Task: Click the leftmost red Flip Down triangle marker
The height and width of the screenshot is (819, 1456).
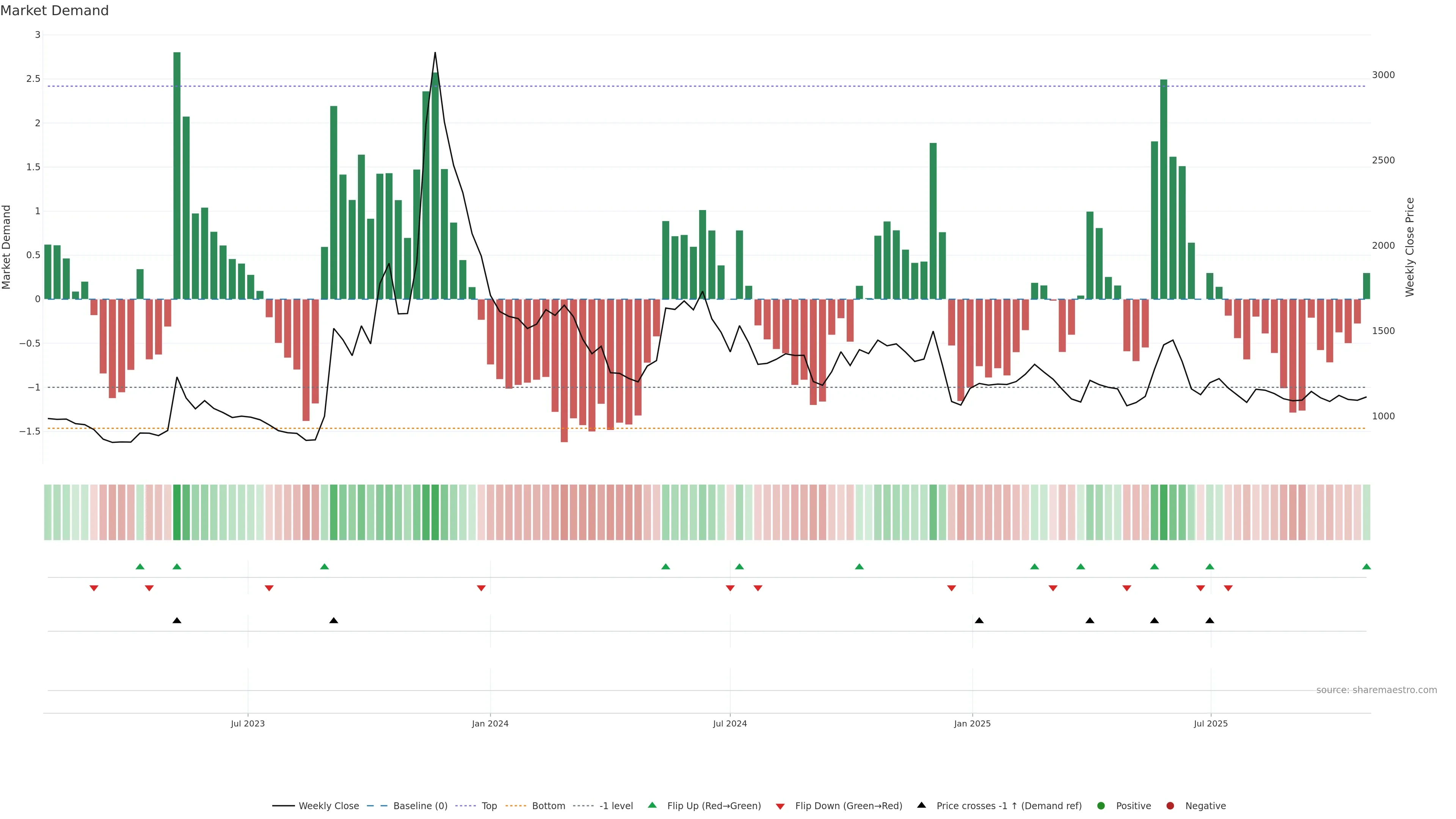Action: (x=94, y=588)
